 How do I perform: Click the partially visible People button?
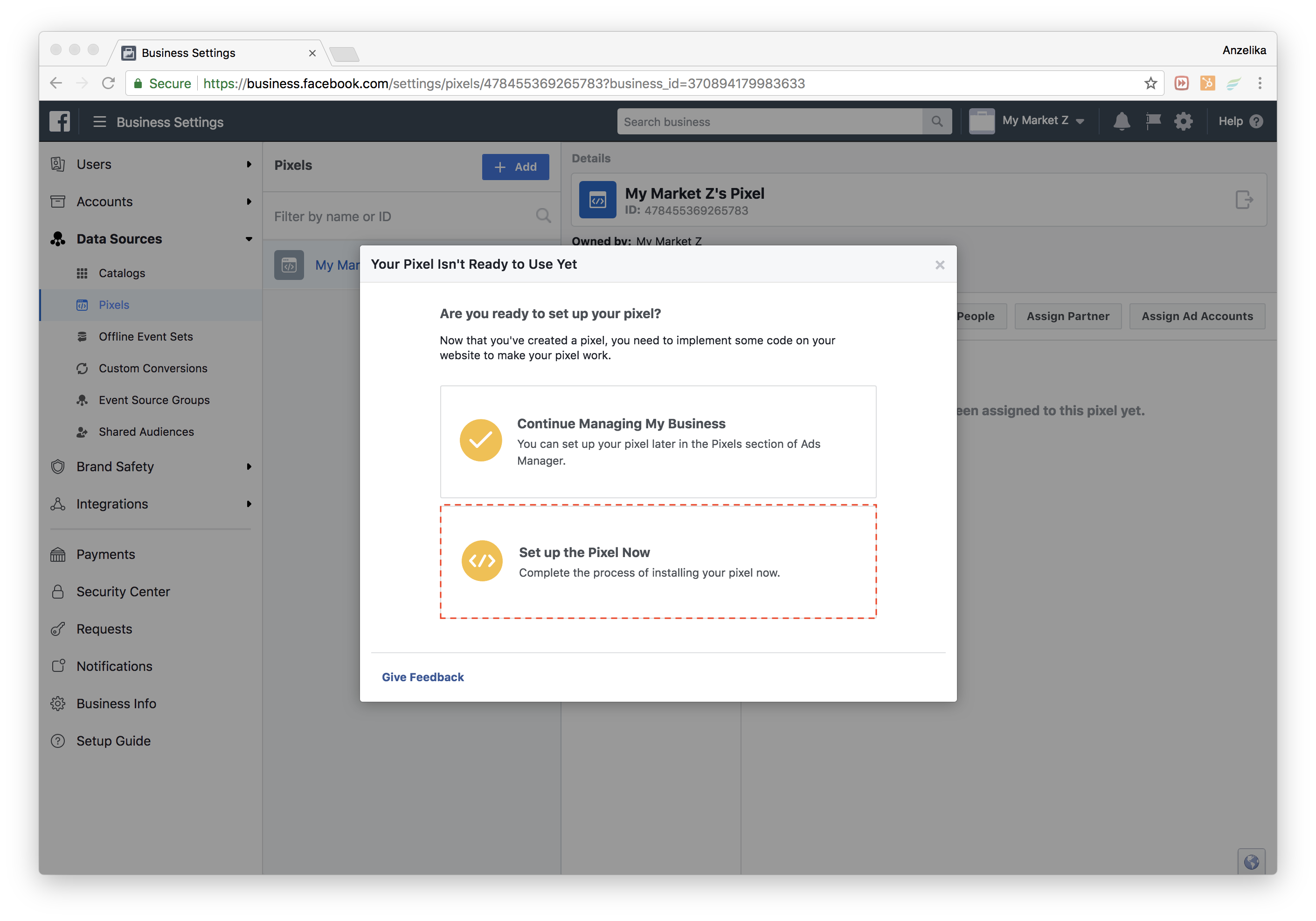(981, 316)
